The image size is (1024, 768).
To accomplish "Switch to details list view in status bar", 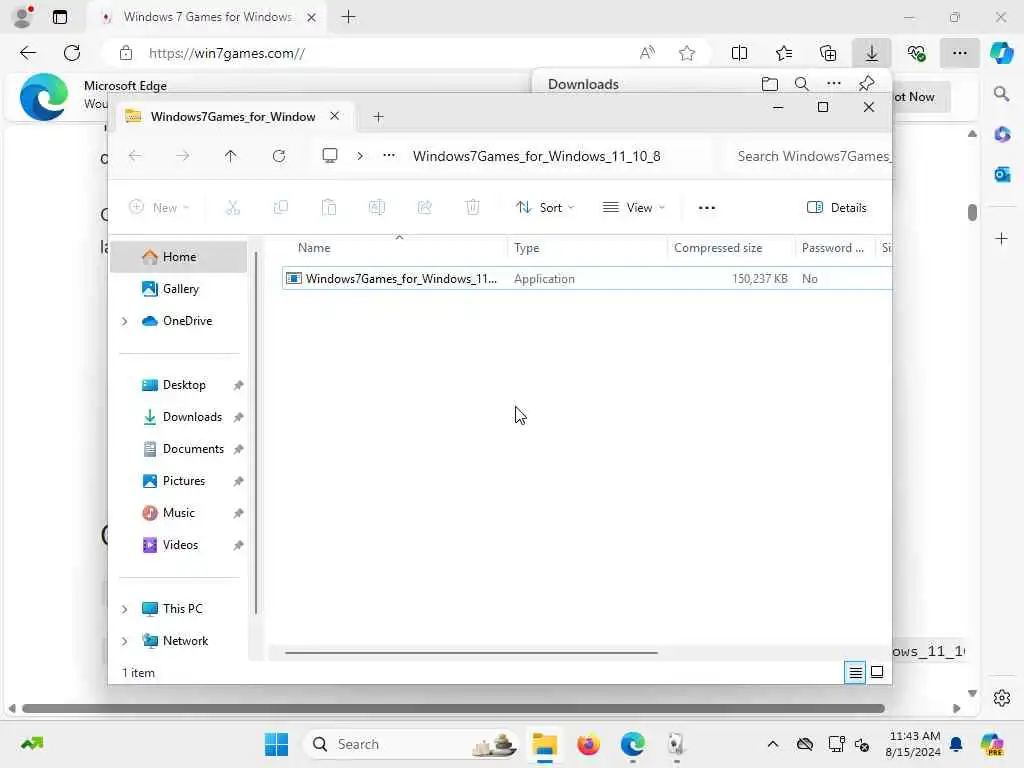I will (855, 672).
